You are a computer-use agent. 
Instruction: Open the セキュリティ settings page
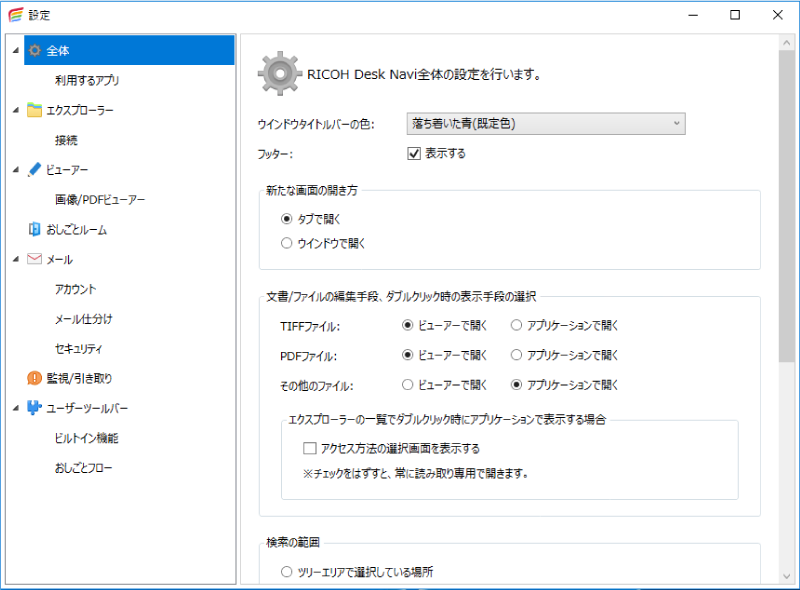coord(79,348)
